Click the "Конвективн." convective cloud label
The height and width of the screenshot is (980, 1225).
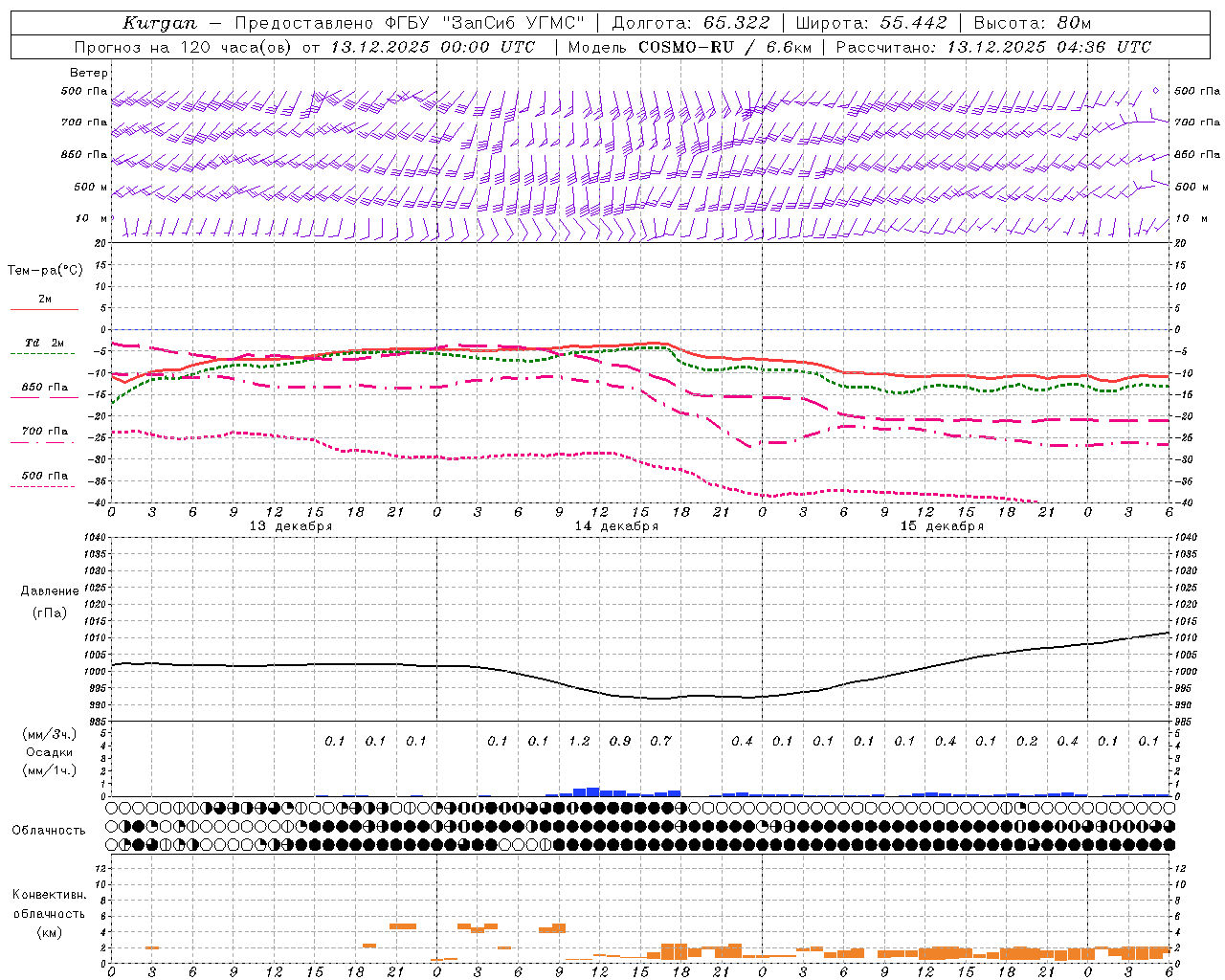49,895
